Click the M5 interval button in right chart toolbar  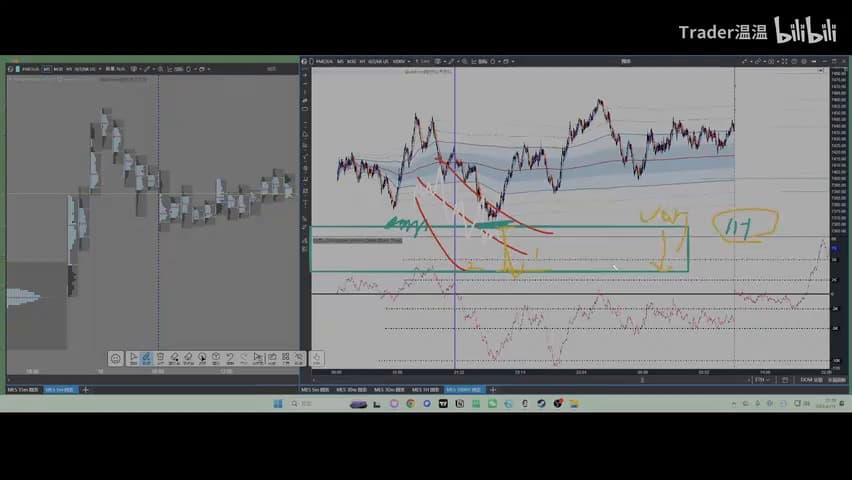click(340, 61)
